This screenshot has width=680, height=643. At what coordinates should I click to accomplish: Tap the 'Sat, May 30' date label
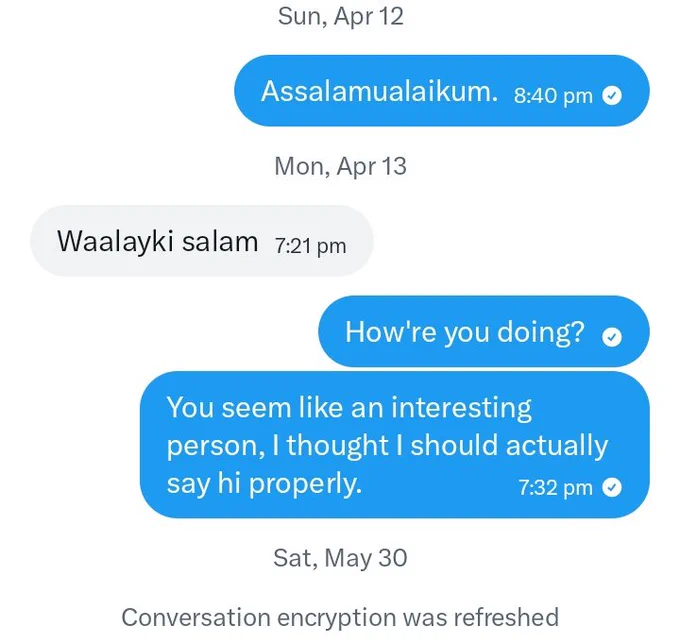coord(340,558)
